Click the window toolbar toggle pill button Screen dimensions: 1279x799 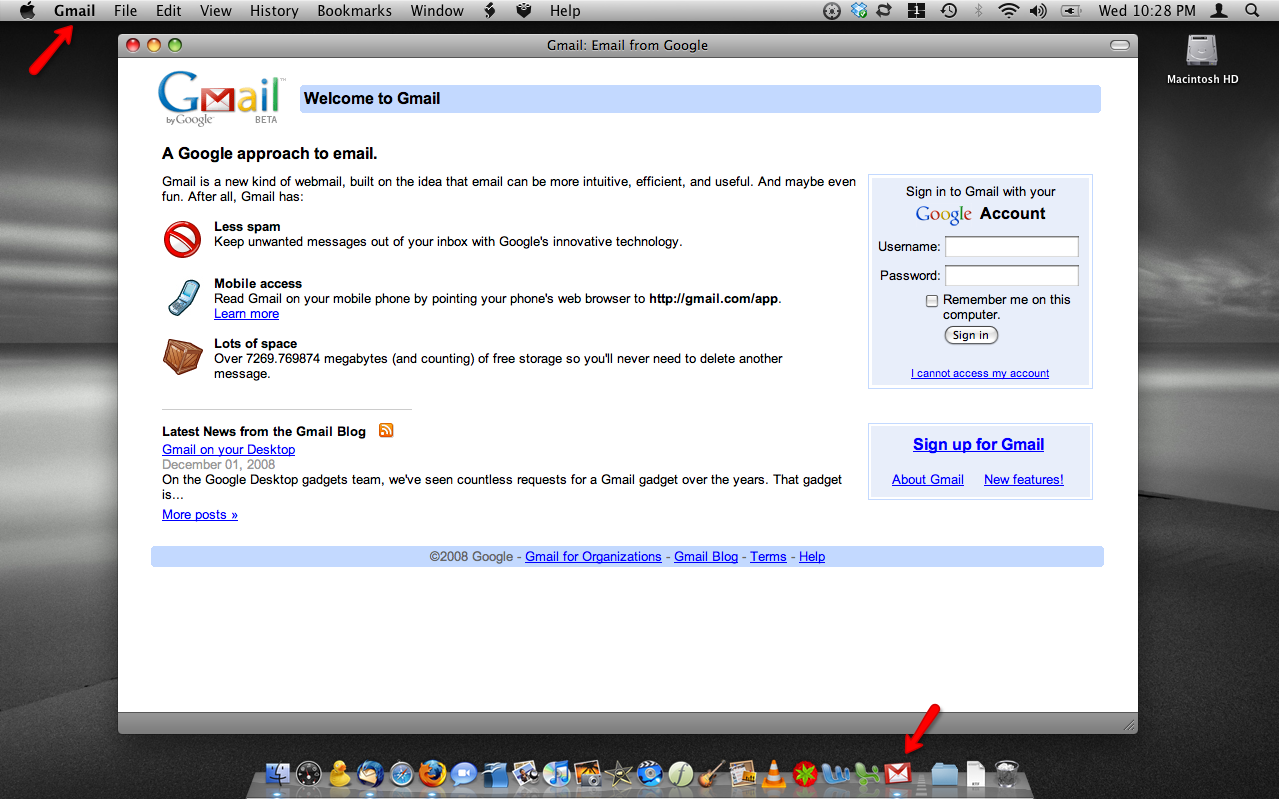click(x=1120, y=45)
